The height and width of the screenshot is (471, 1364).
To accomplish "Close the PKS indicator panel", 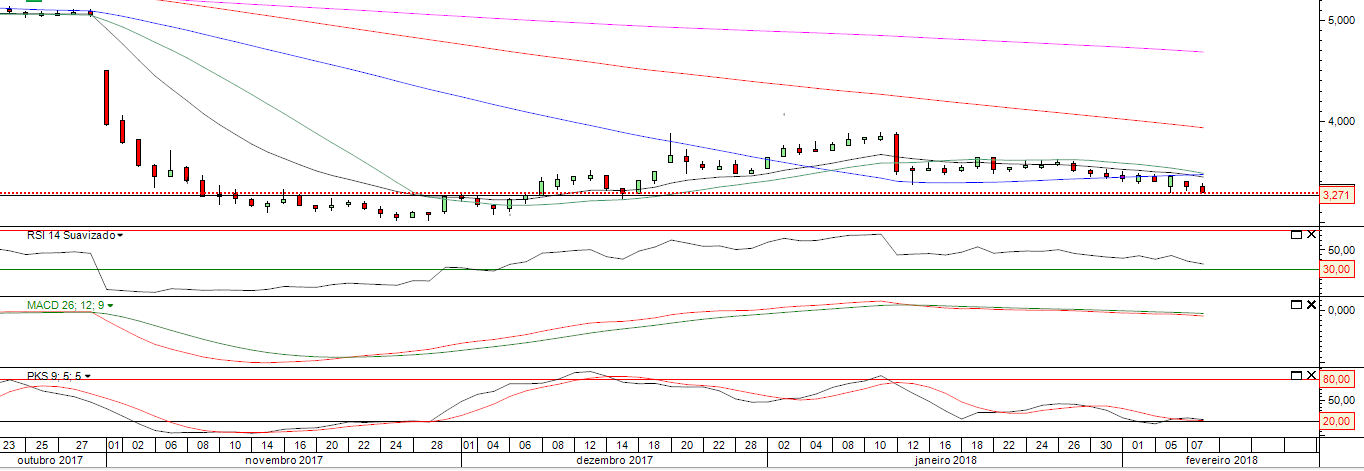I will click(x=1312, y=374).
